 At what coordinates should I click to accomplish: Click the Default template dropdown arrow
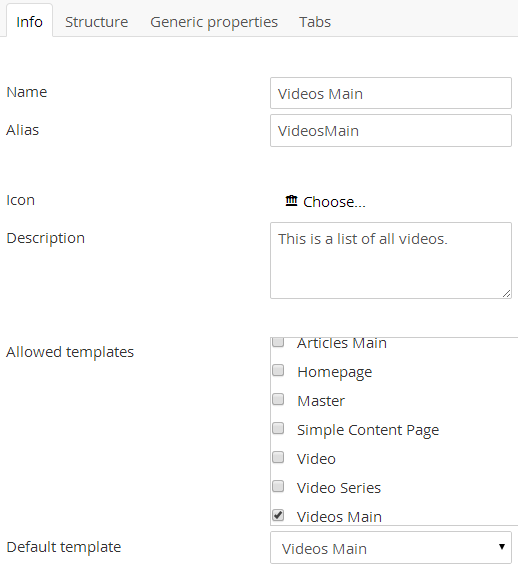(502, 547)
